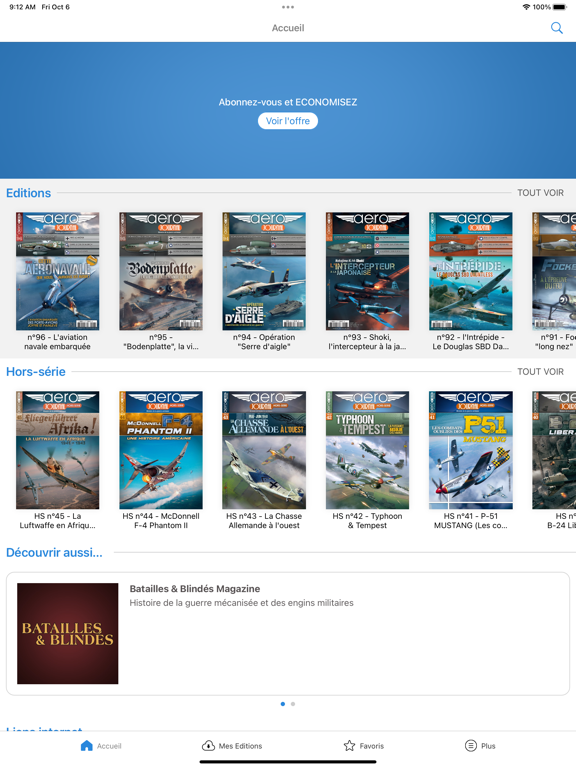Open TOUT VOIR for Hors-série
This screenshot has width=576, height=768.
click(x=540, y=372)
